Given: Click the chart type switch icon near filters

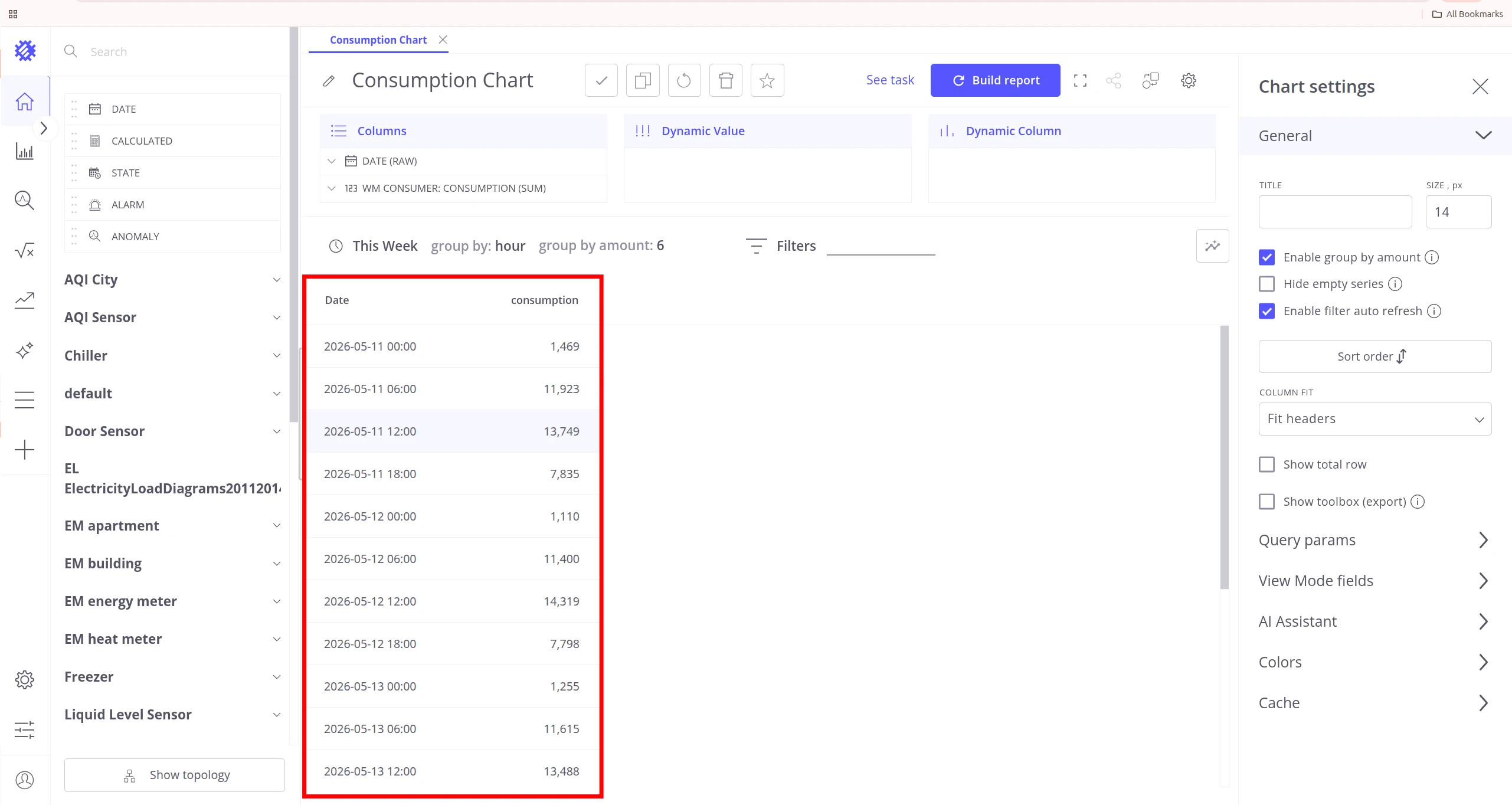Looking at the screenshot, I should point(1212,246).
